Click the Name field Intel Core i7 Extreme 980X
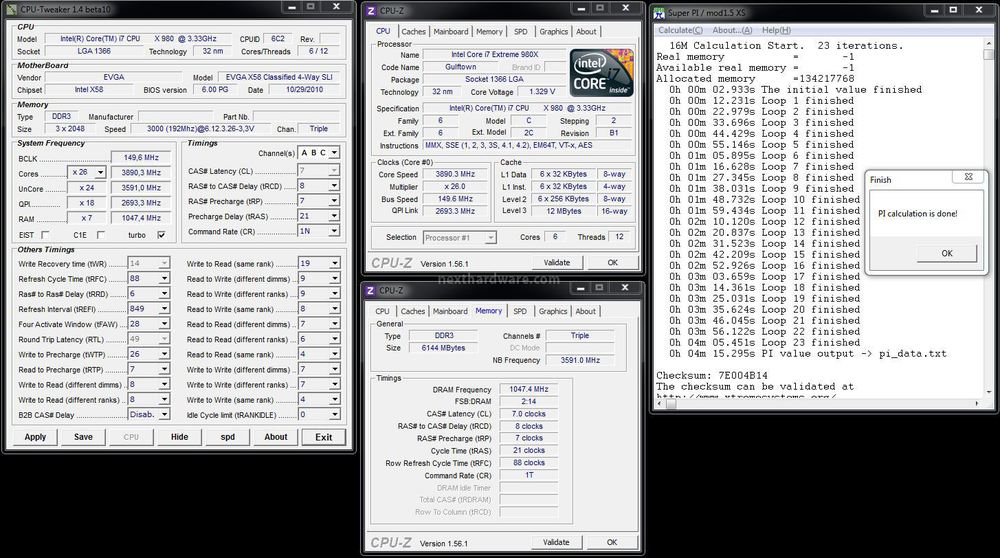 coord(494,55)
